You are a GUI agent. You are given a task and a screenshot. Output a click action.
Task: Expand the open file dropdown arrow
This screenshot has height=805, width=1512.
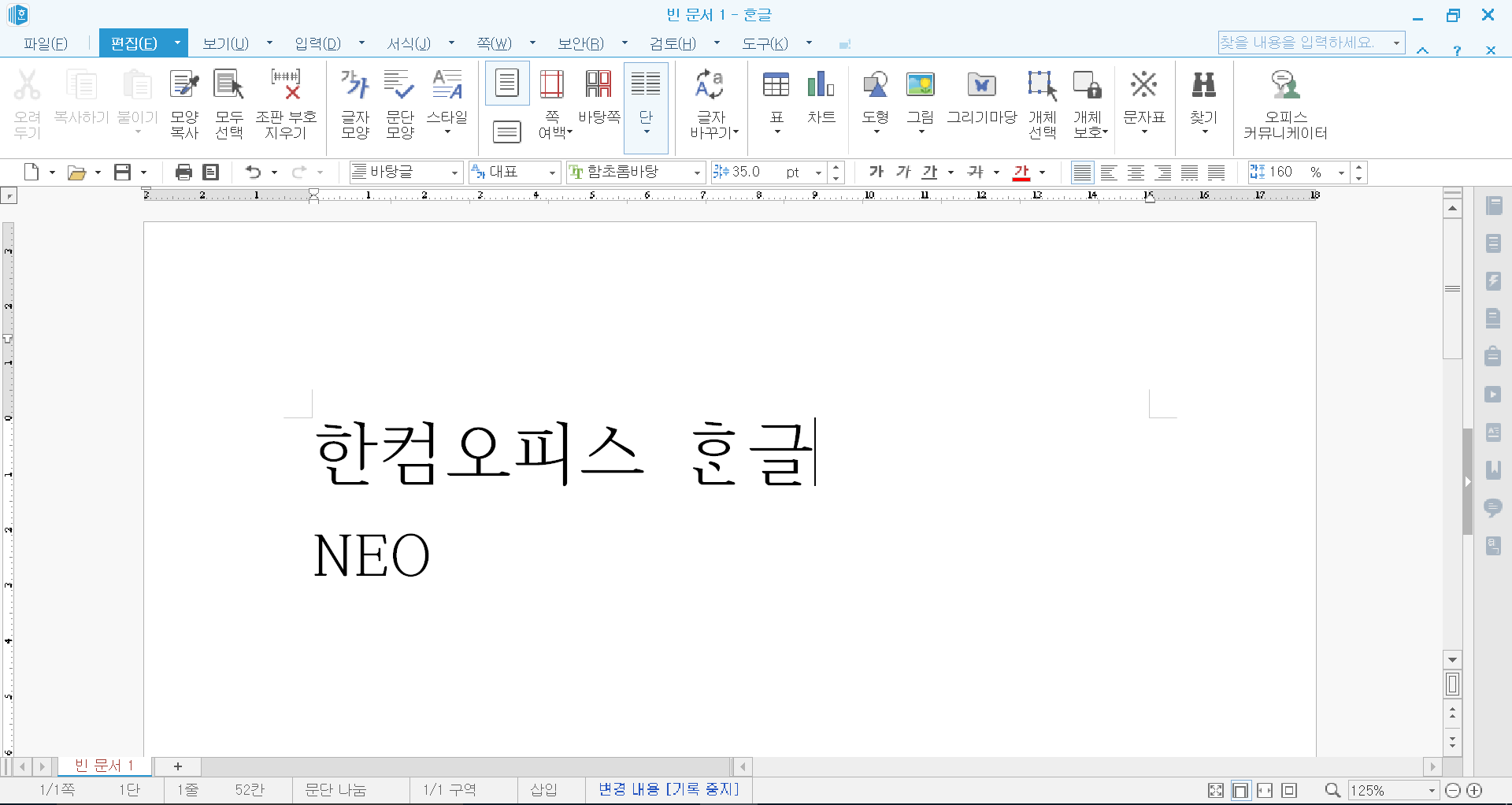coord(98,172)
